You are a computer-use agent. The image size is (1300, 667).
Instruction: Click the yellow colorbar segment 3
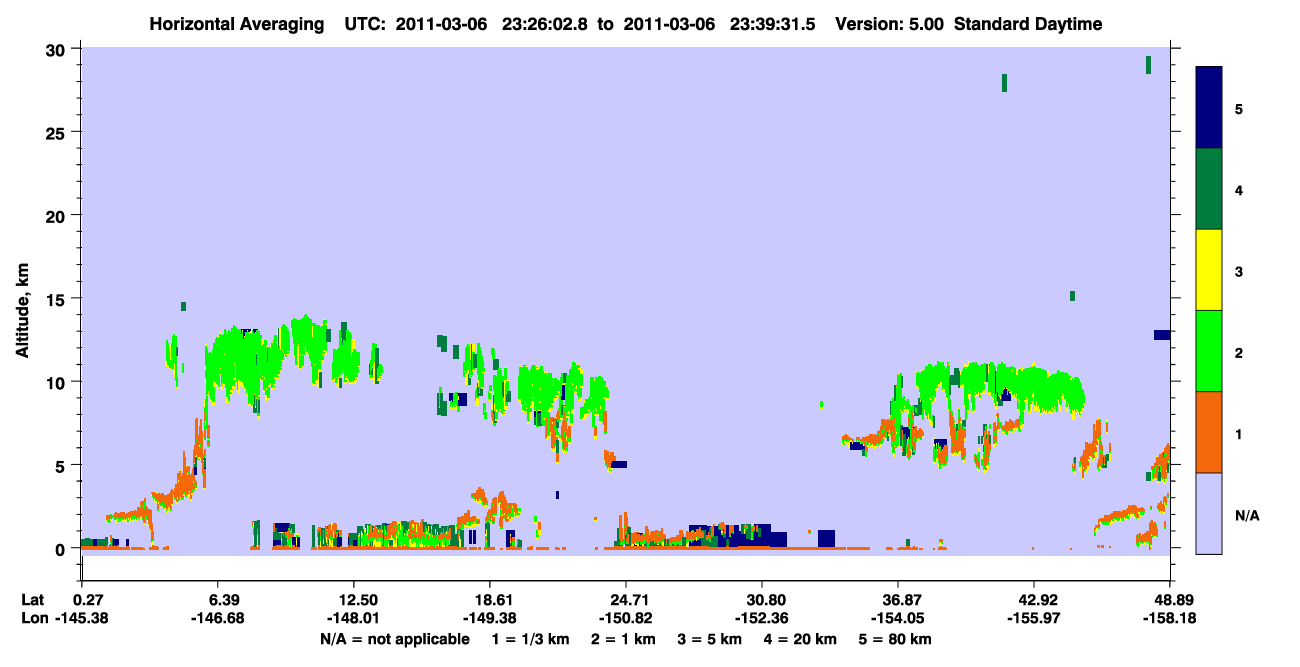pos(1209,270)
